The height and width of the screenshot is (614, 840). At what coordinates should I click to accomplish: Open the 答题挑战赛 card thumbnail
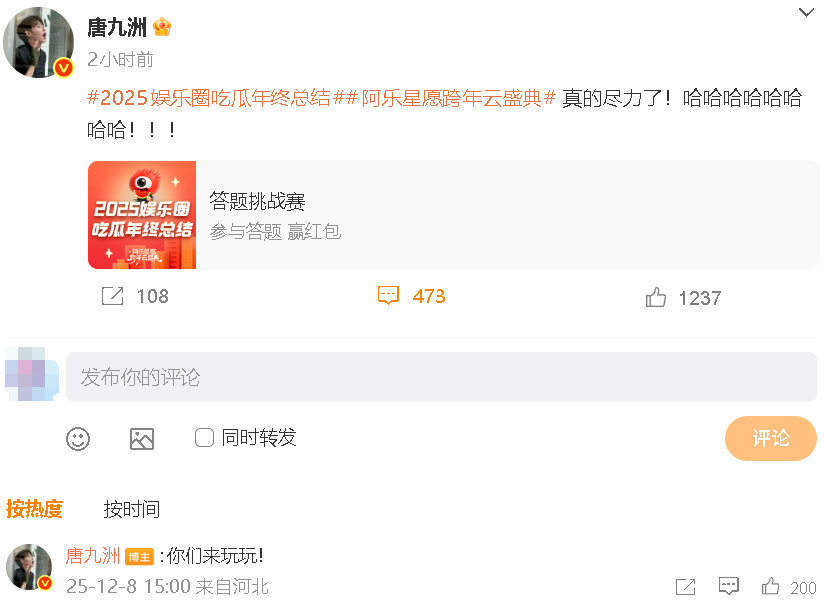point(142,215)
